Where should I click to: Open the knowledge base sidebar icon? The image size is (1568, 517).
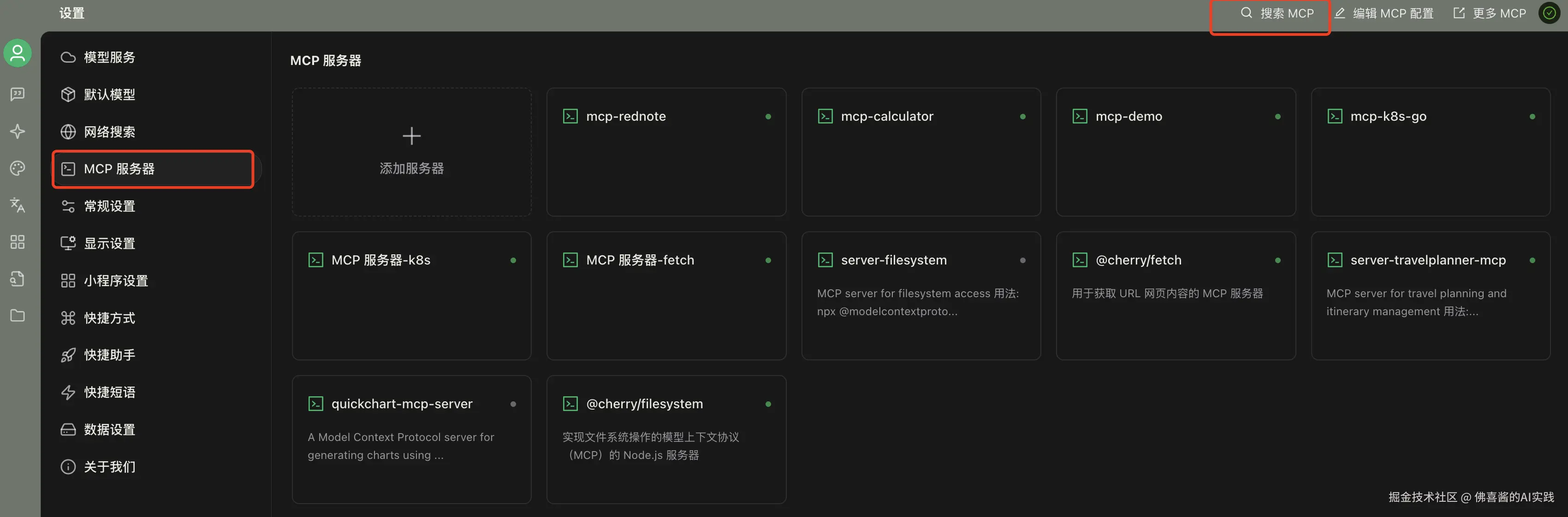(x=18, y=279)
